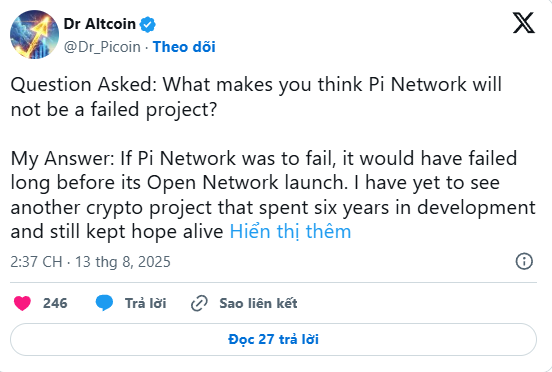Click the 'My Answer' tweet paragraph
The image size is (552, 372).
click(273, 195)
